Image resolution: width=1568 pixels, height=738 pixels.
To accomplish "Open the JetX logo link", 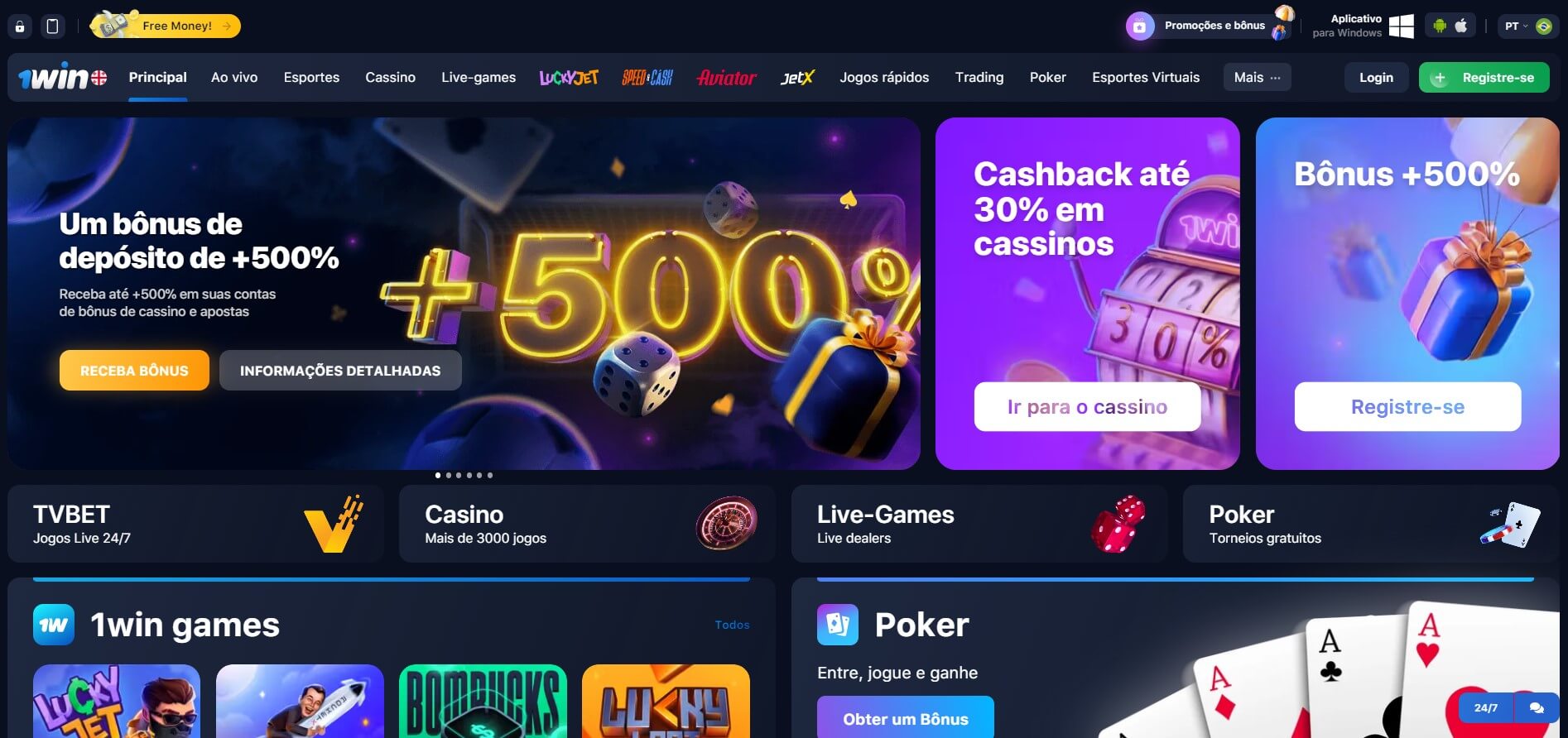I will pos(797,78).
